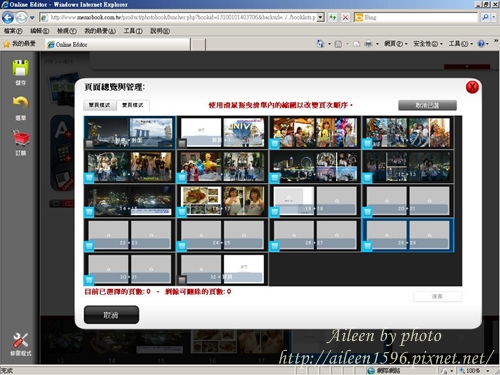This screenshot has height=375, width=500.
Task: Open the View (檢視) menu
Action: click(67, 31)
